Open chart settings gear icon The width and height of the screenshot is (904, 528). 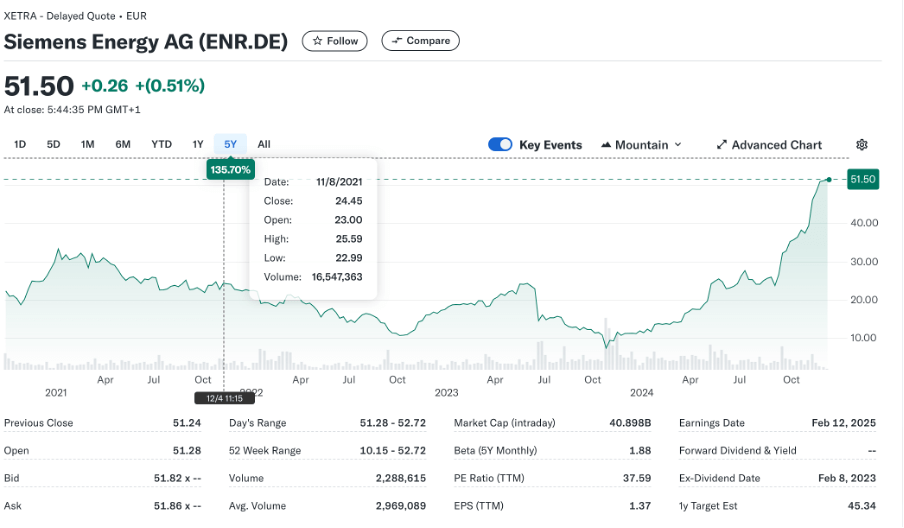862,145
